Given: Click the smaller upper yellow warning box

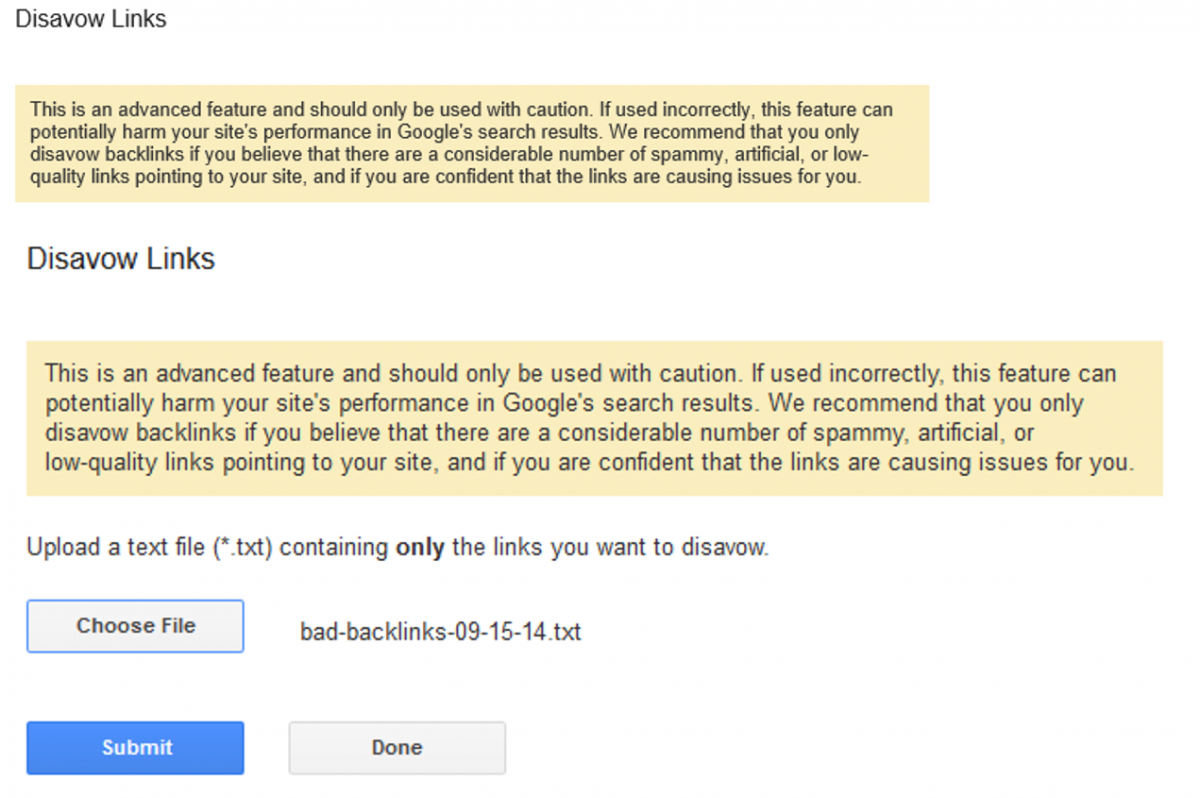Looking at the screenshot, I should pos(471,143).
